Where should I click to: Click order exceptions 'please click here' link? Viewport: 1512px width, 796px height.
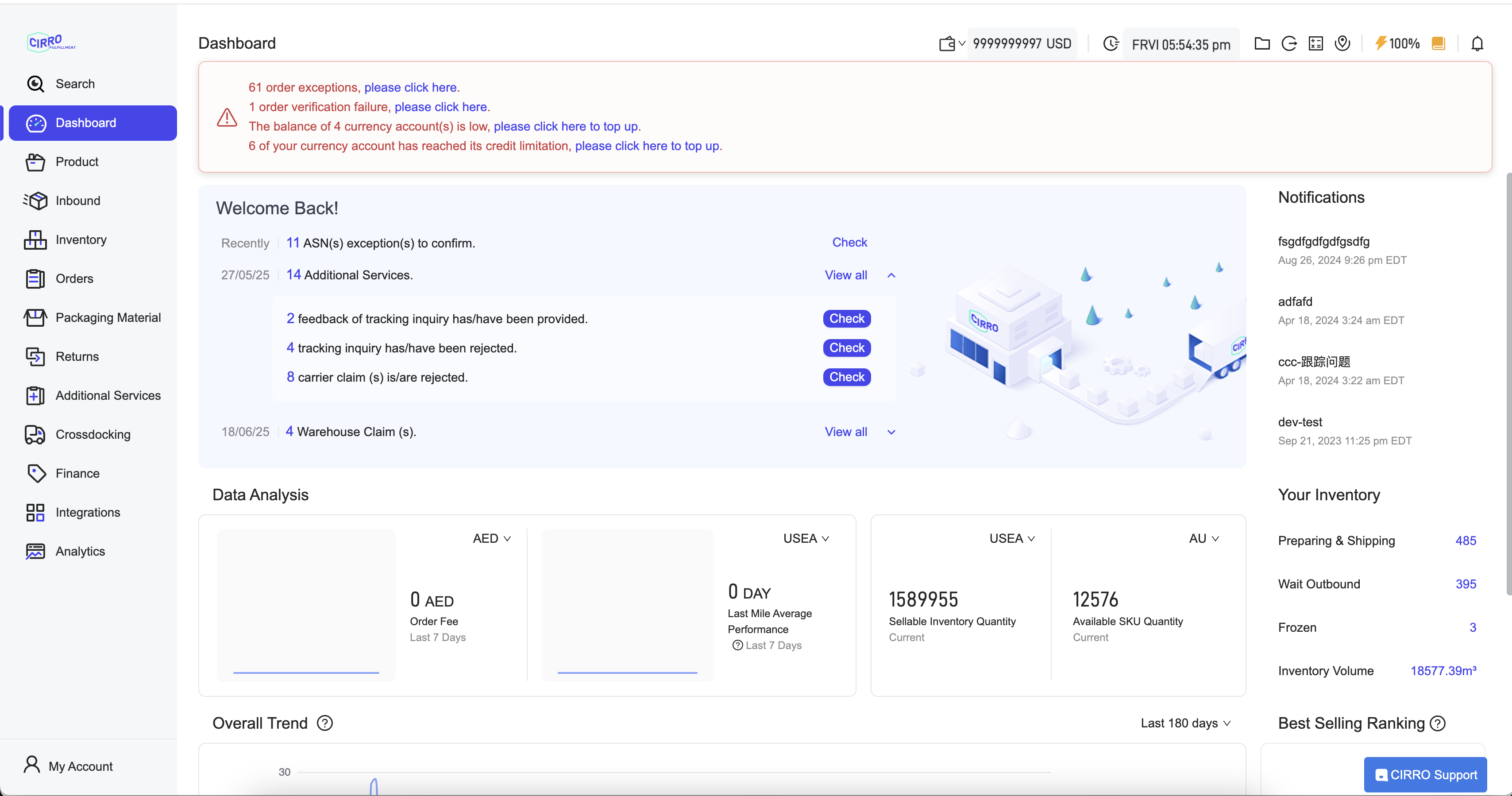point(410,88)
